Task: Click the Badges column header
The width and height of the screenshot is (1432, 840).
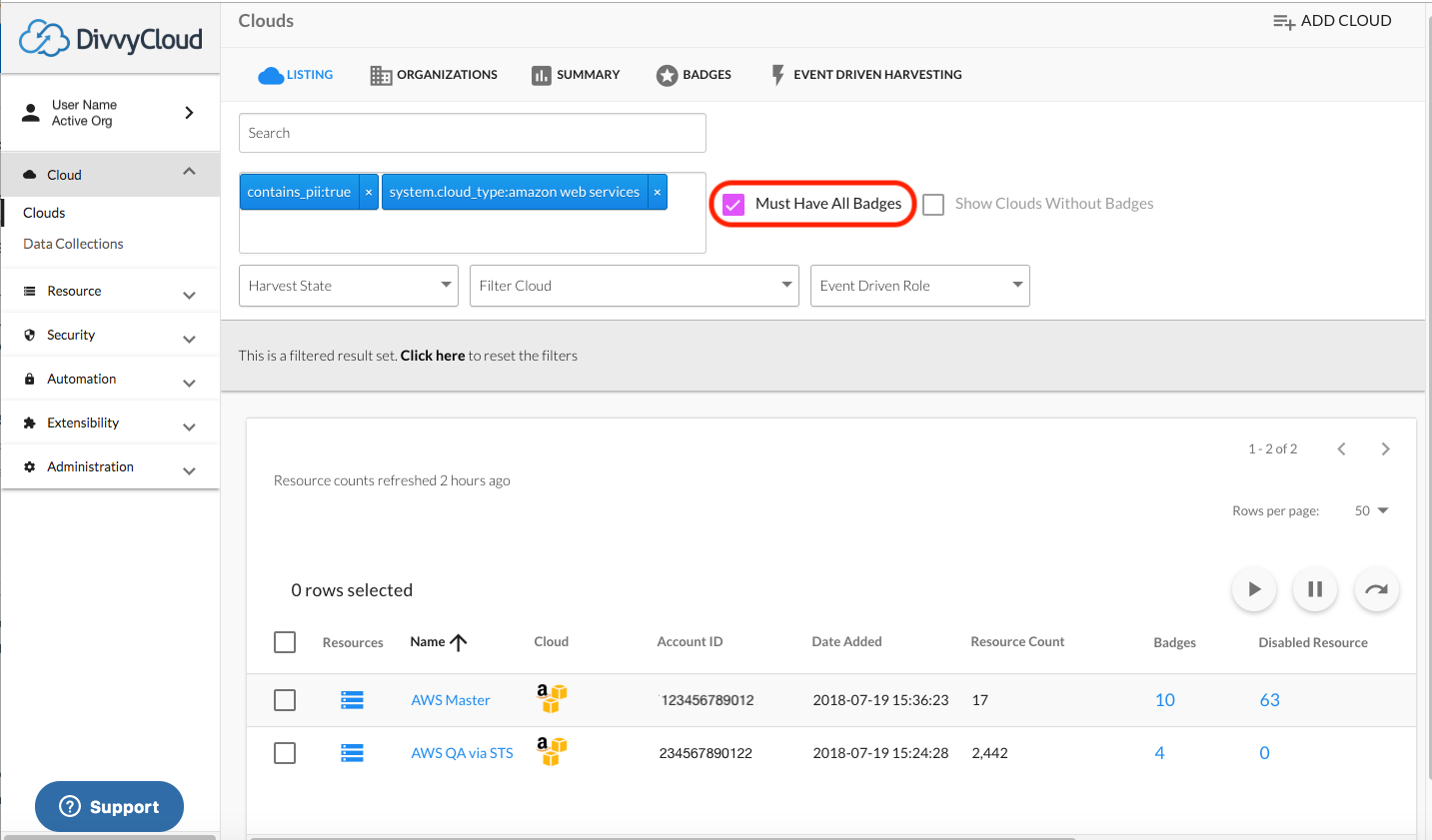Action: point(1174,643)
